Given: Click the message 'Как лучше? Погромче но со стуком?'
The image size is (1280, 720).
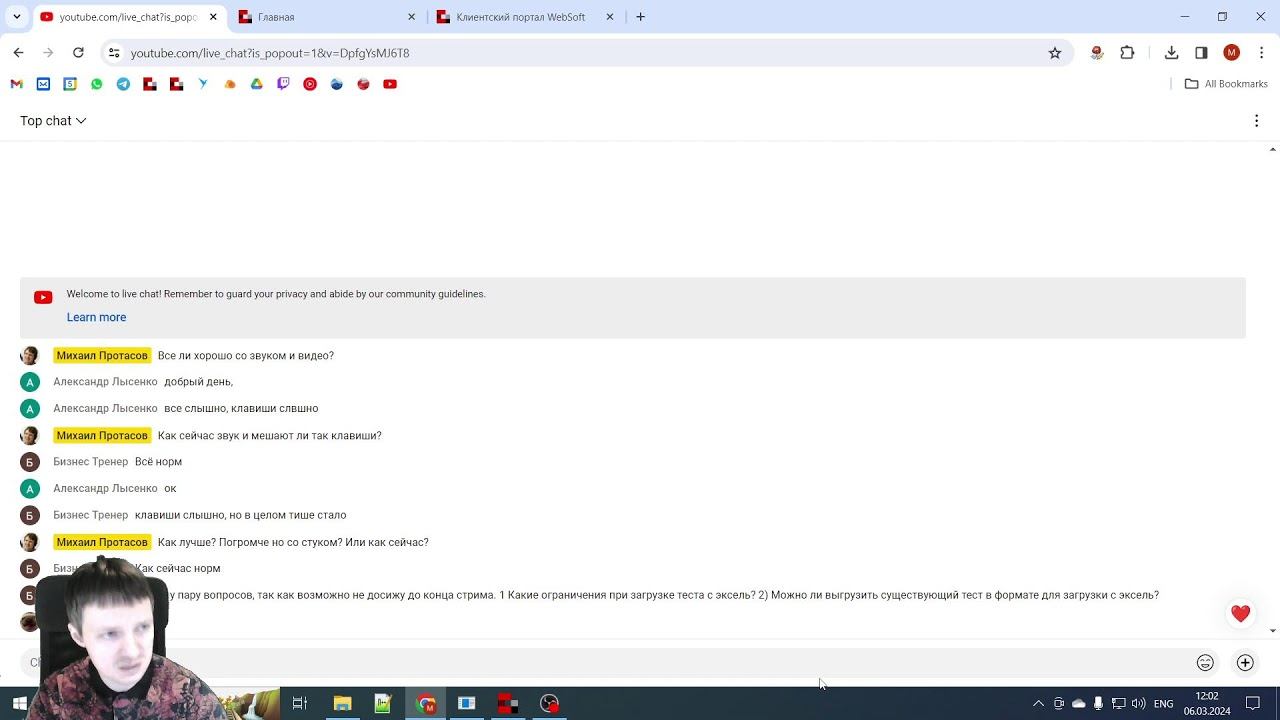Looking at the screenshot, I should click(293, 542).
